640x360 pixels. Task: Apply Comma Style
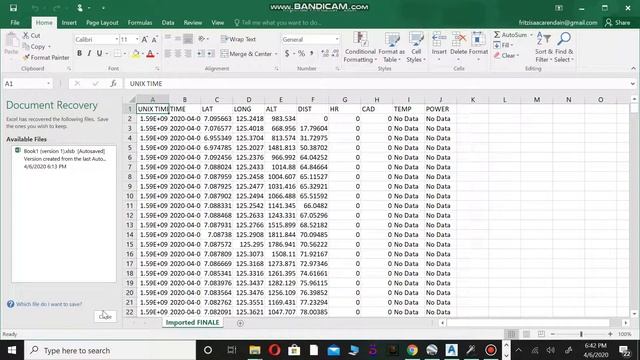click(311, 53)
